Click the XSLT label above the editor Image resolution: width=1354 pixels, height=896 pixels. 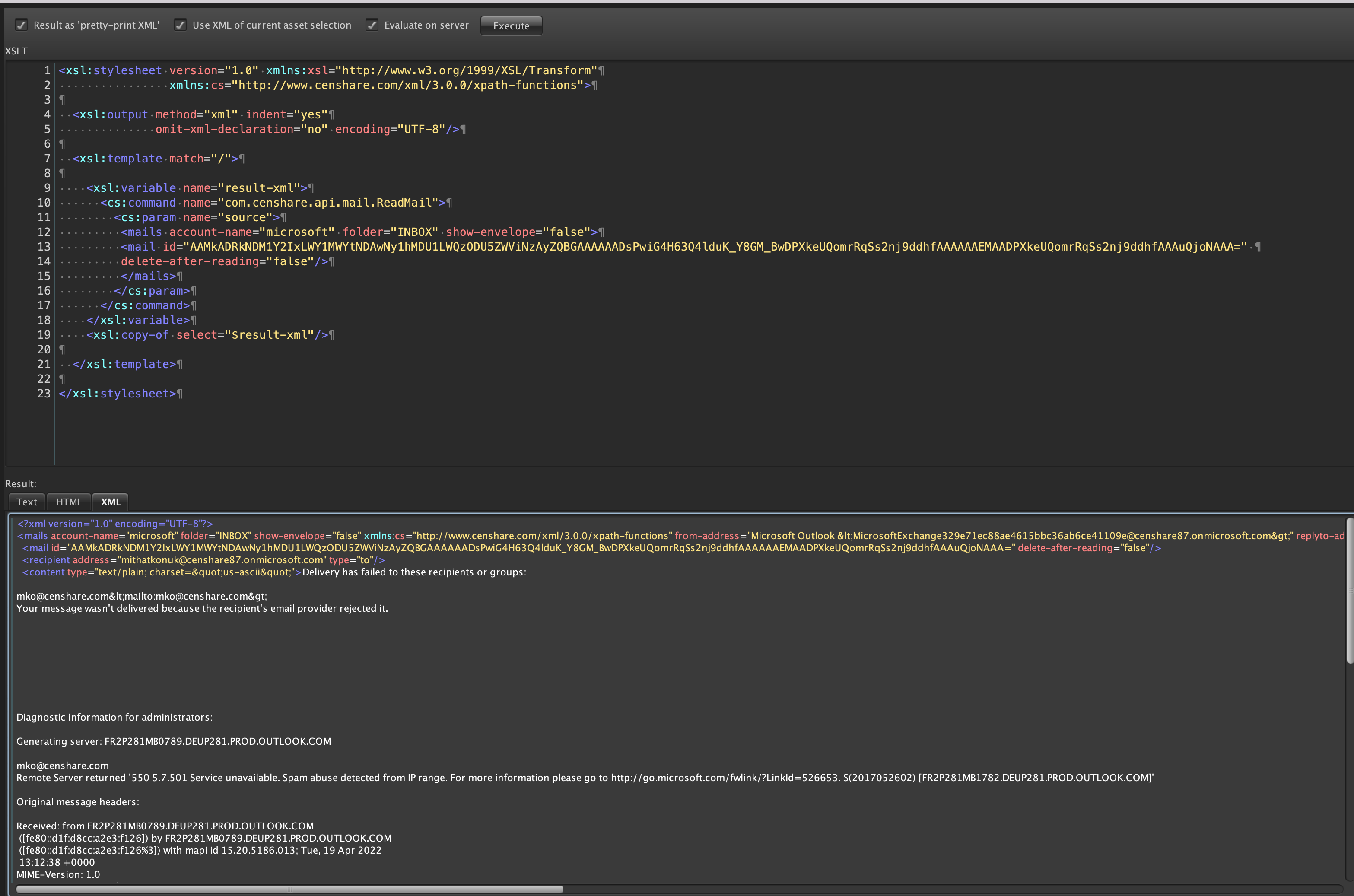pyautogui.click(x=16, y=51)
